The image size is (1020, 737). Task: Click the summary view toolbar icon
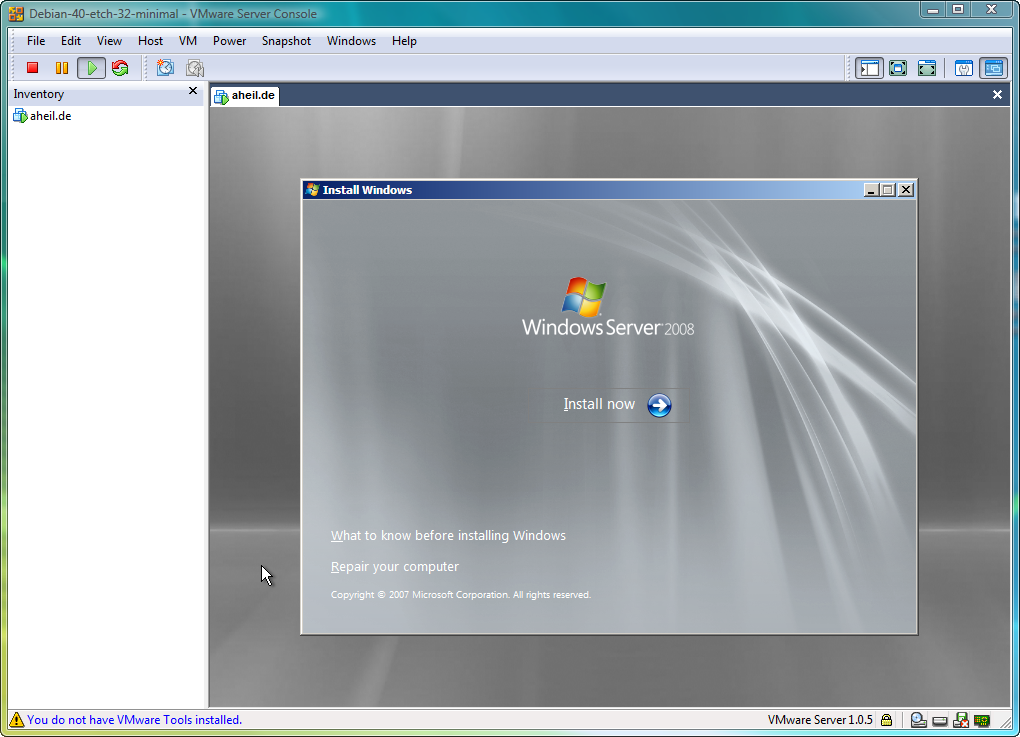(963, 68)
